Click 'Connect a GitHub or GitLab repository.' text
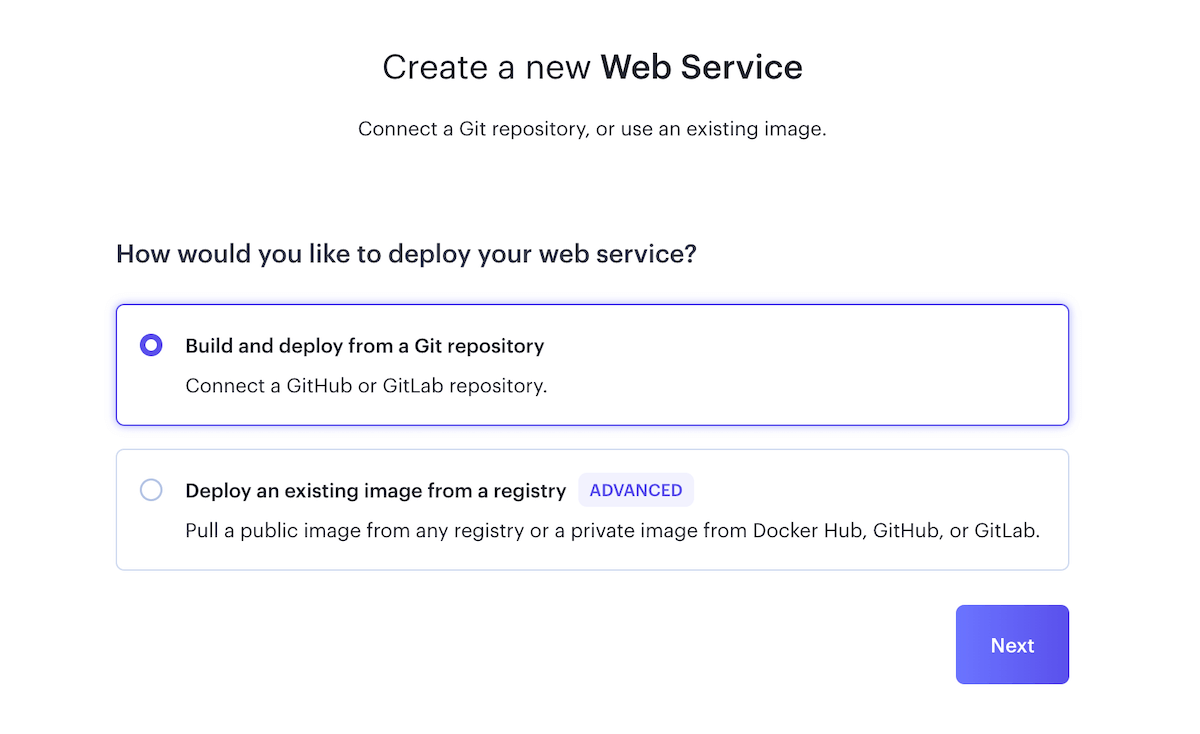This screenshot has width=1200, height=734. (366, 386)
